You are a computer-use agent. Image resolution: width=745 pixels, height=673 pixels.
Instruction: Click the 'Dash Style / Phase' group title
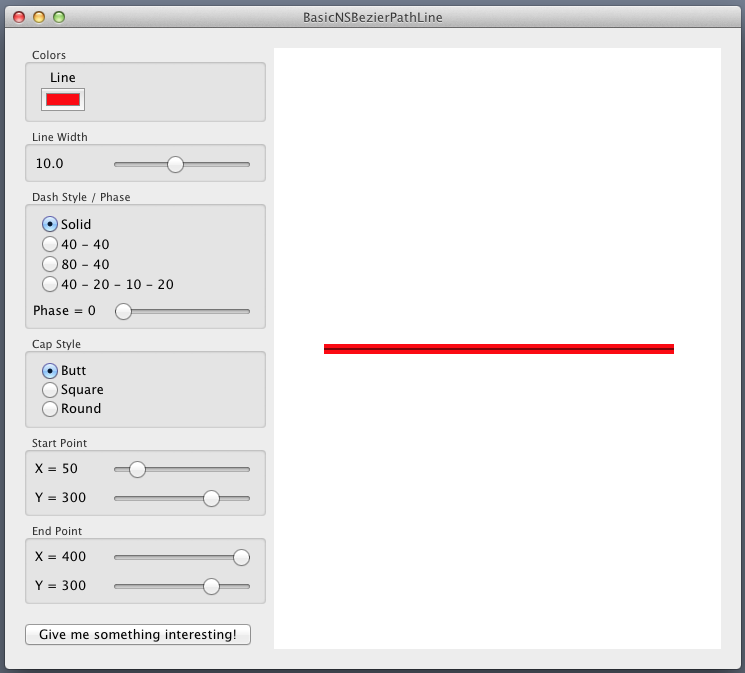pos(81,197)
